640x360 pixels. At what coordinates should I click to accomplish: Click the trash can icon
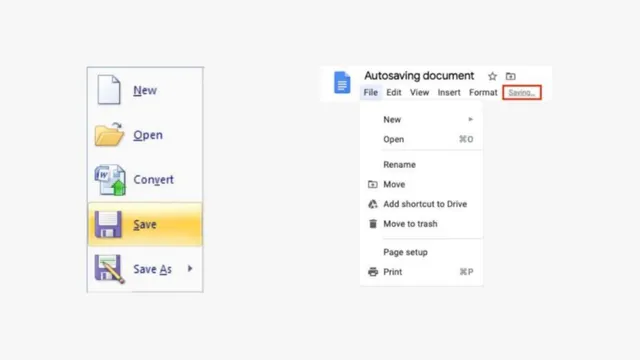[373, 224]
